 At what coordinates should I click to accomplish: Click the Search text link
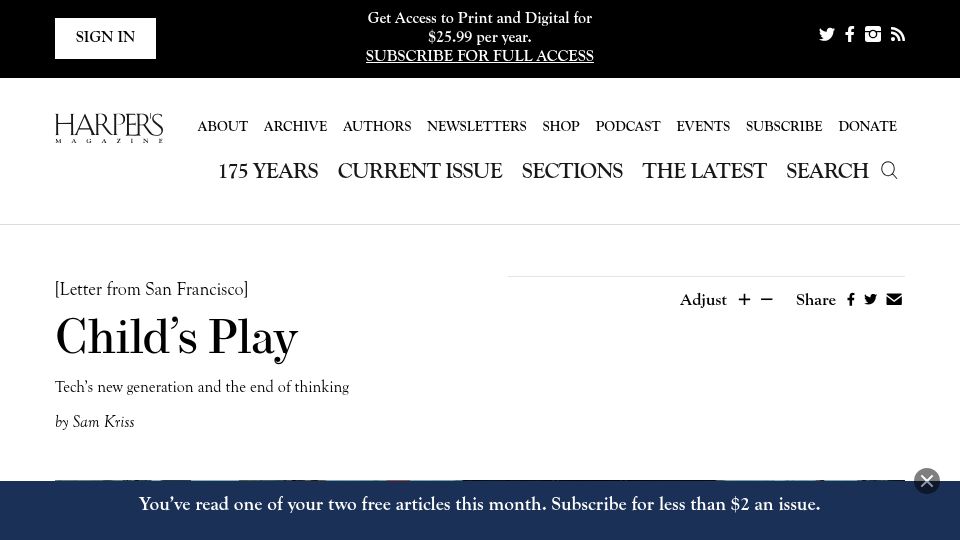click(827, 171)
